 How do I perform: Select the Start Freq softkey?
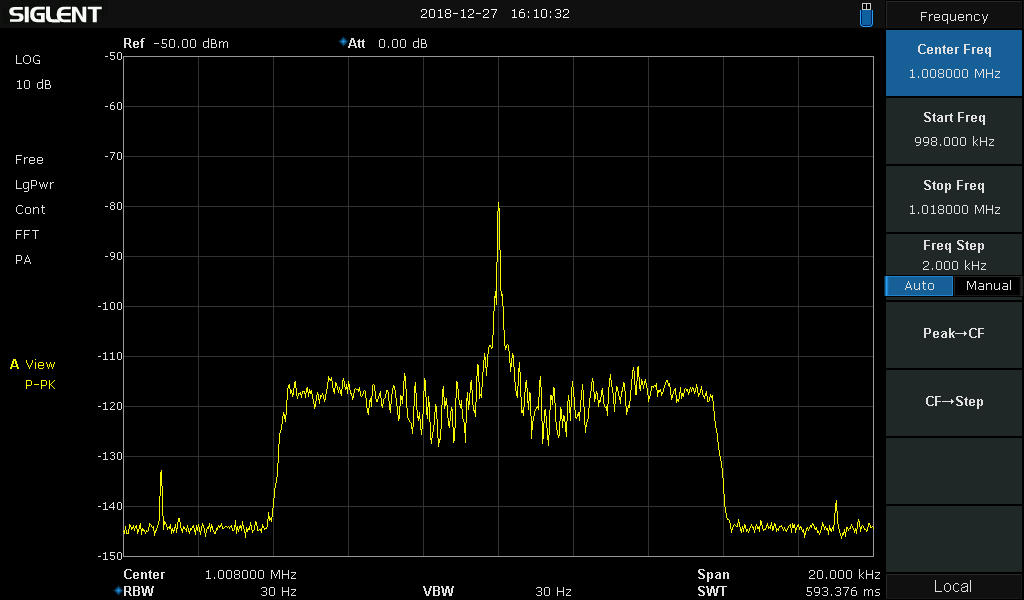pyautogui.click(x=953, y=129)
